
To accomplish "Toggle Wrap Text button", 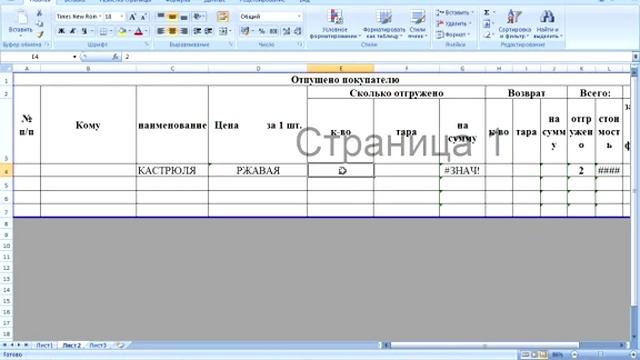I will coord(222,17).
